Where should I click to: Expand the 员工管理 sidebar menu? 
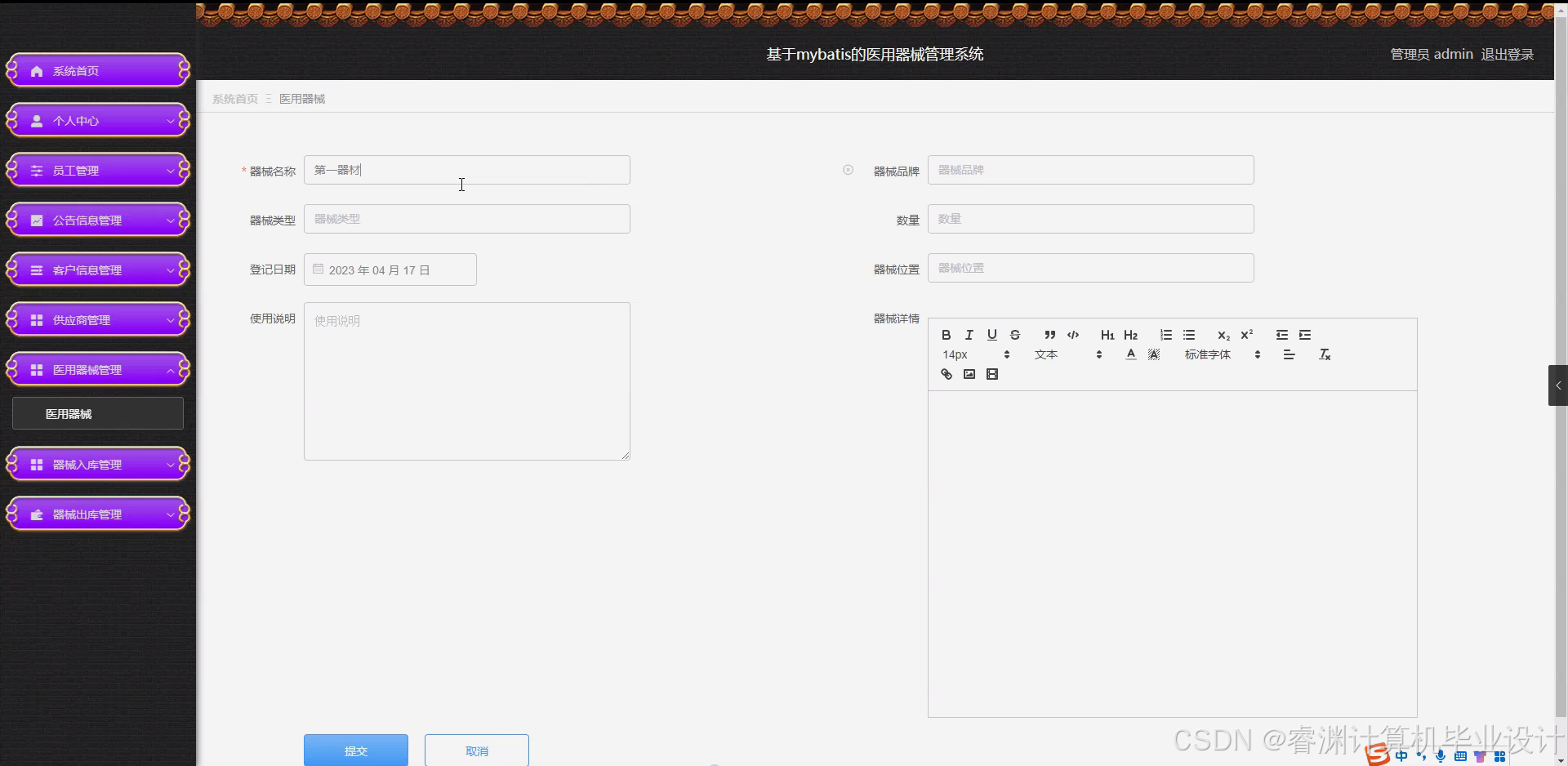97,170
